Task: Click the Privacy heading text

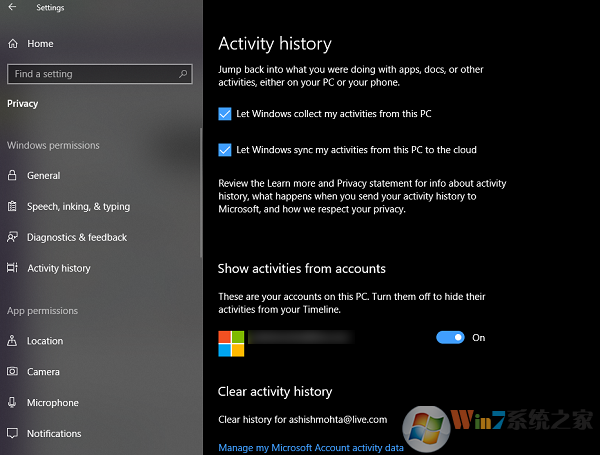Action: point(23,104)
